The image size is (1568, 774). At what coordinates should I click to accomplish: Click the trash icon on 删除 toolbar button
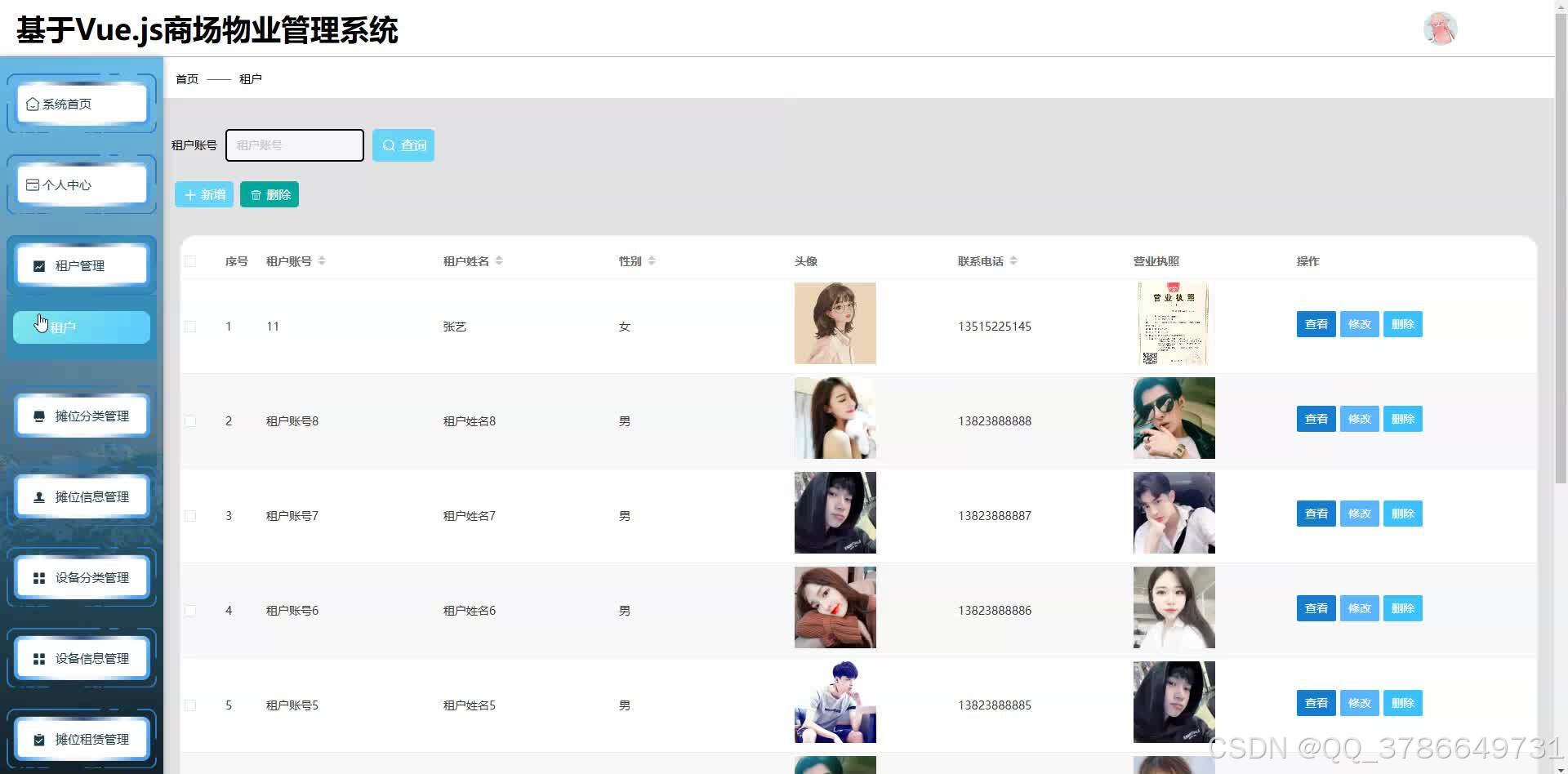(x=256, y=195)
